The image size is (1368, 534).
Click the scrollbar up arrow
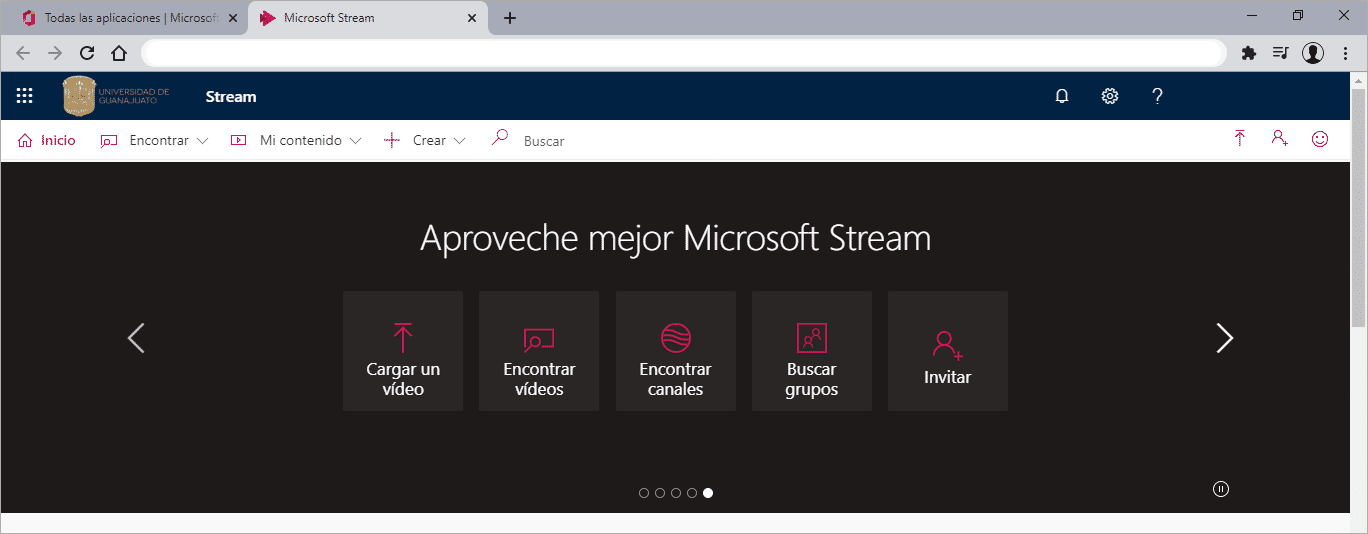tap(1358, 79)
